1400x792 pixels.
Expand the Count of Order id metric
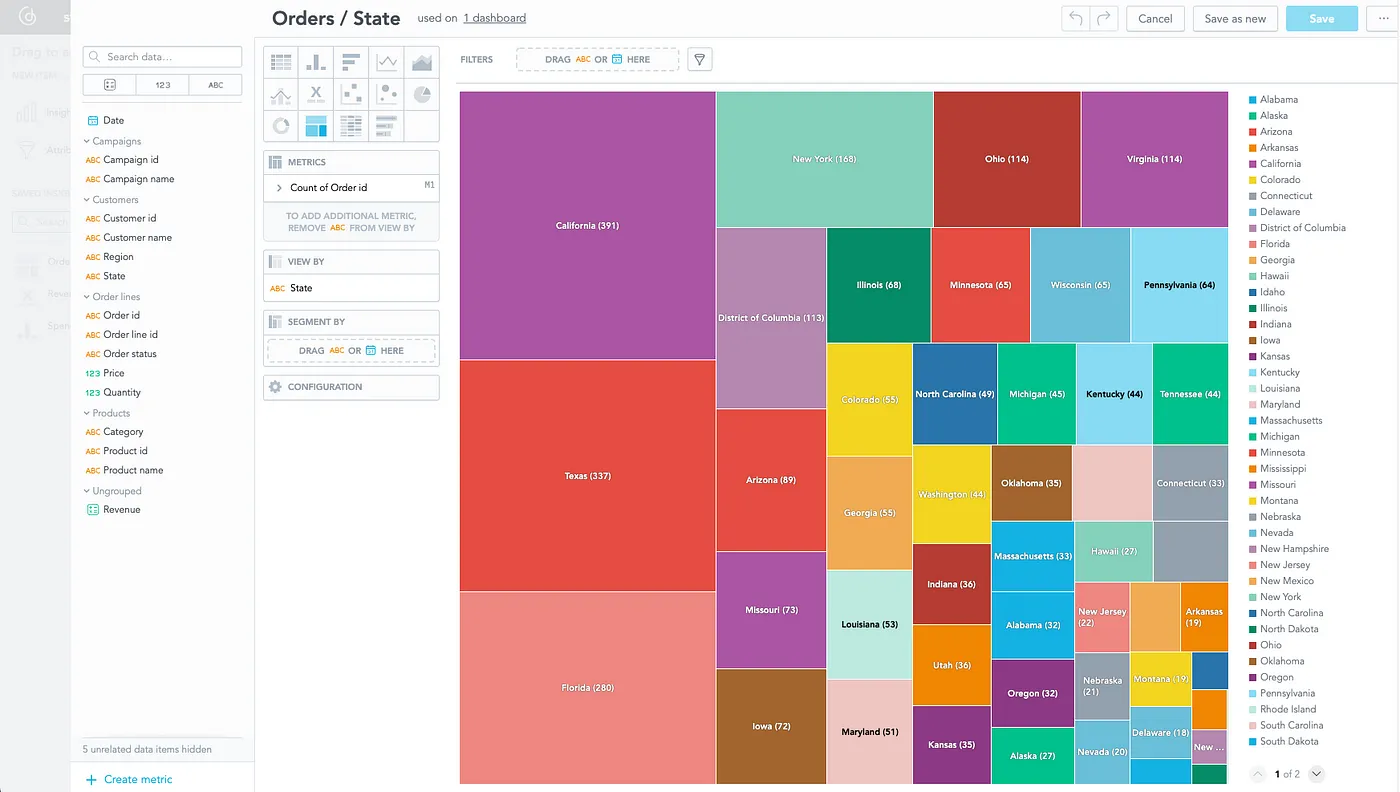pyautogui.click(x=279, y=188)
